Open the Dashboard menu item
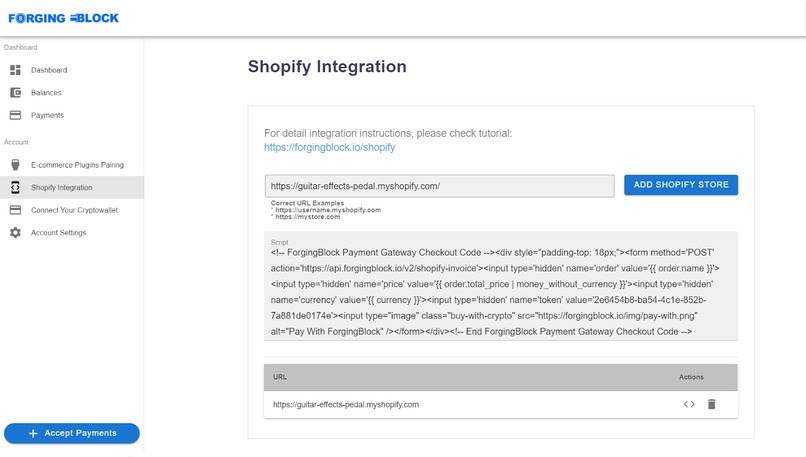This screenshot has width=806, height=457. pyautogui.click(x=72, y=70)
